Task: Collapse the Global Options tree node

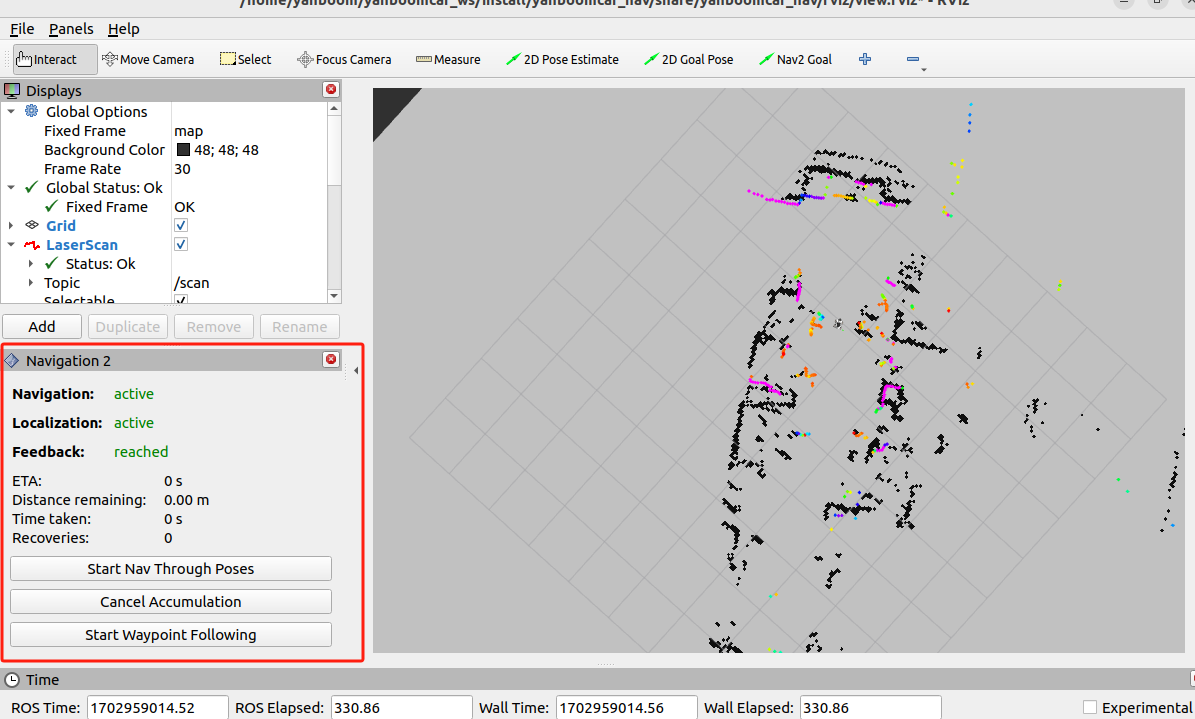Action: tap(11, 111)
